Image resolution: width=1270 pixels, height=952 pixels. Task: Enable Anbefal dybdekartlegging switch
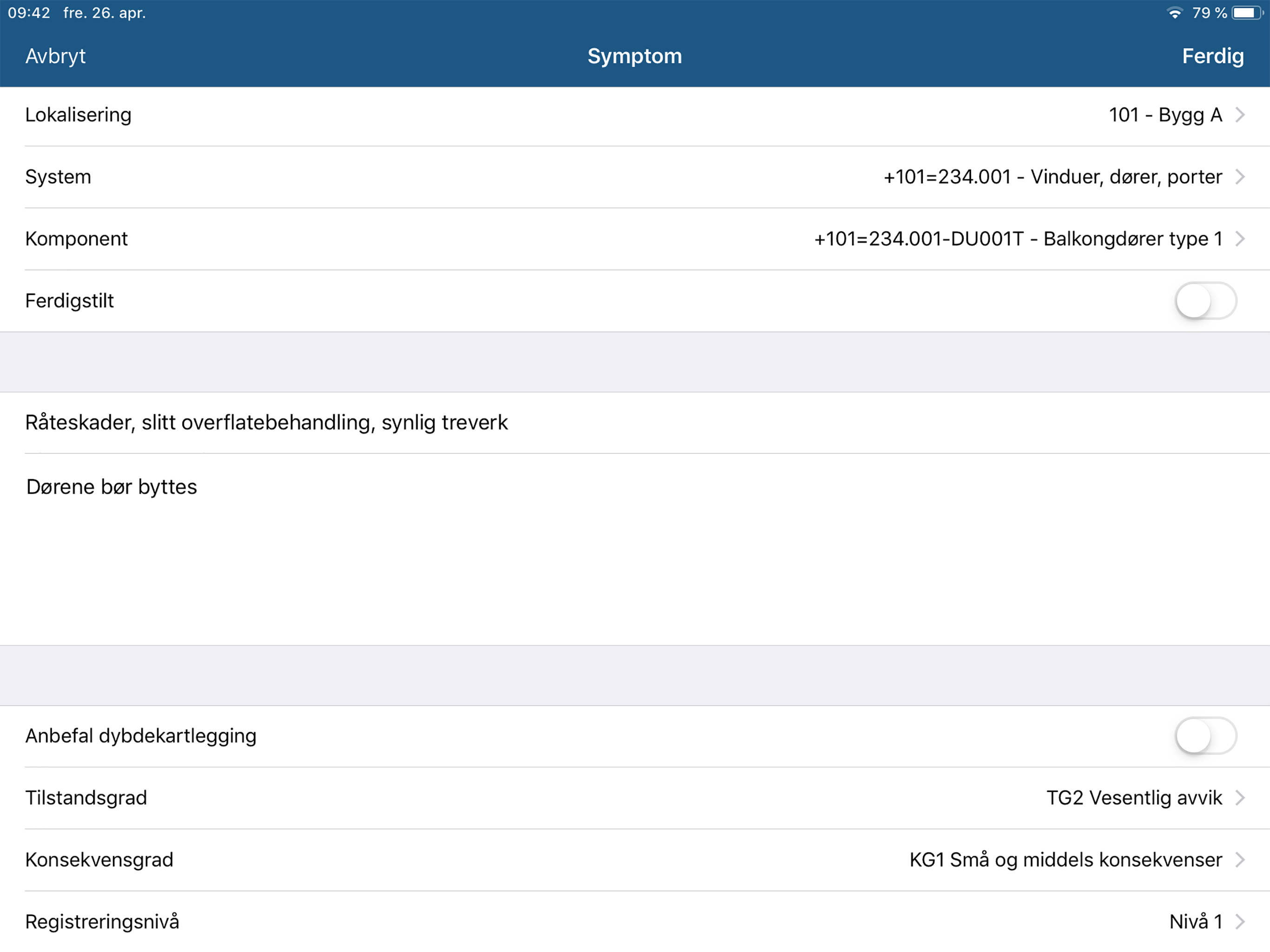1206,736
